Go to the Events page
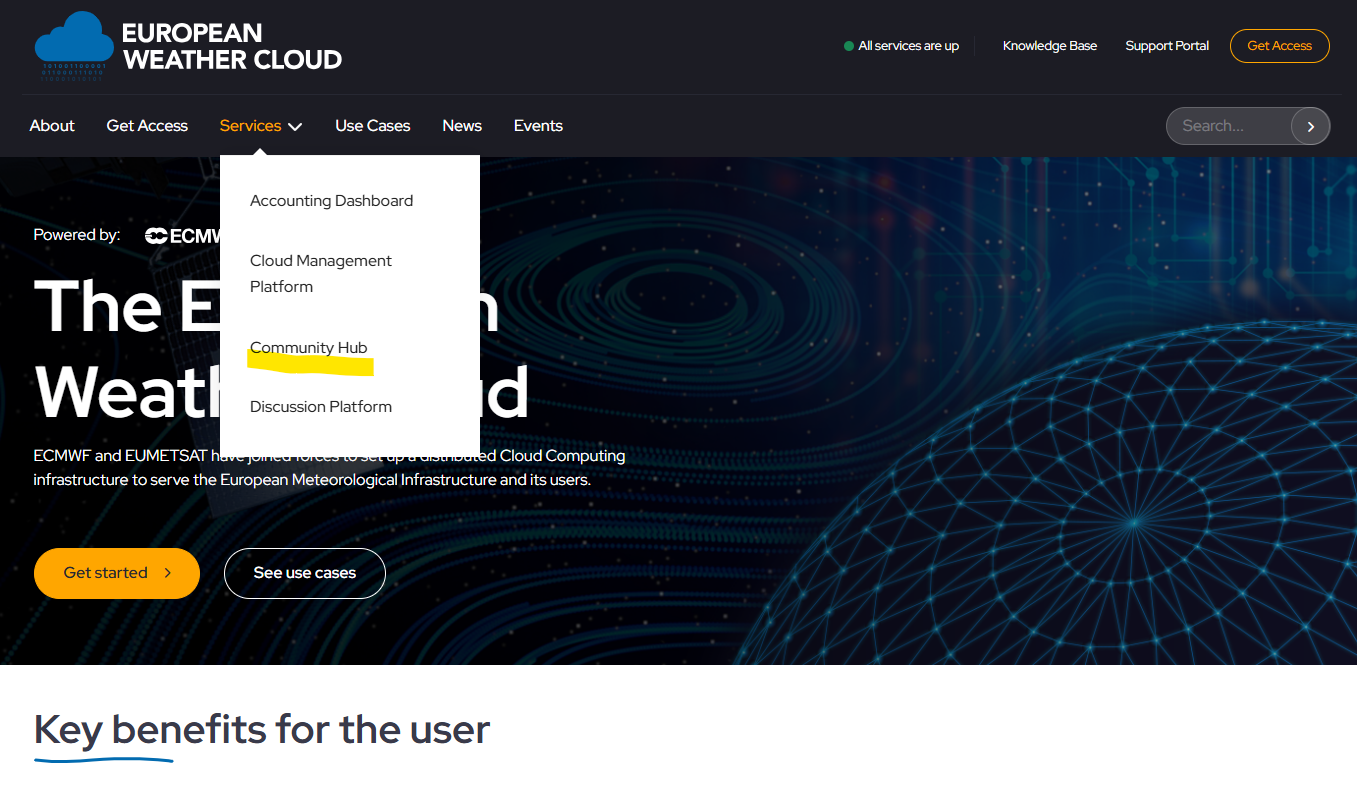The height and width of the screenshot is (793, 1357). 538,126
